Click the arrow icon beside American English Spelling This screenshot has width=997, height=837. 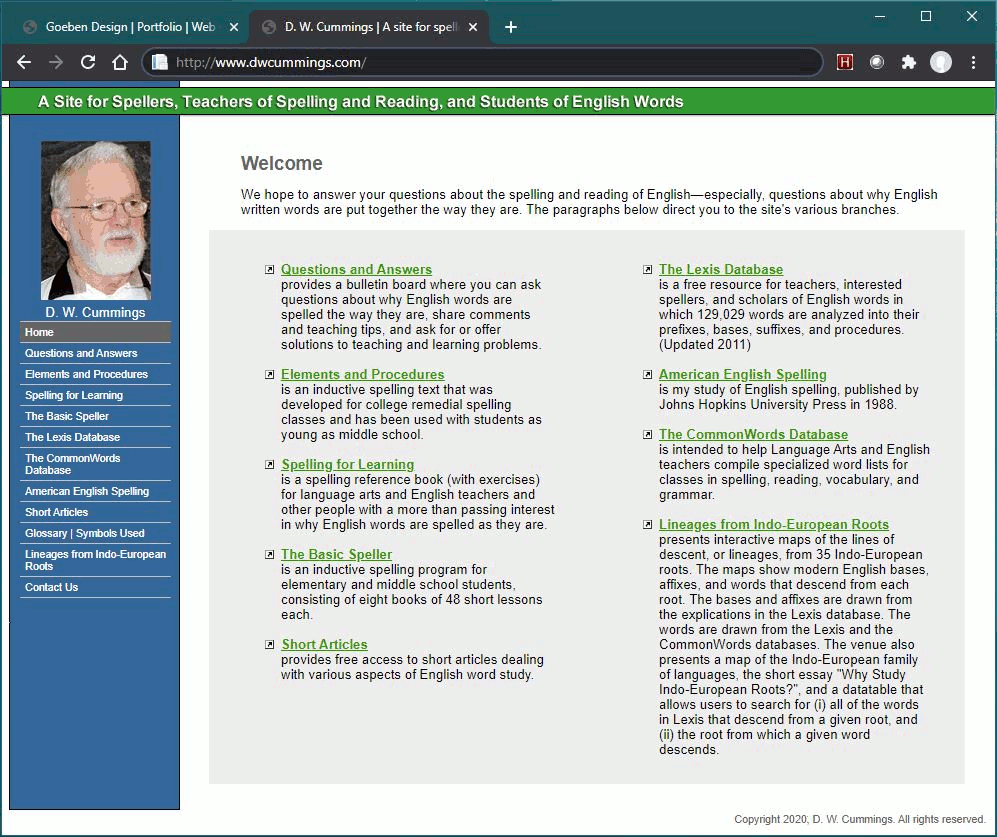pyautogui.click(x=647, y=375)
